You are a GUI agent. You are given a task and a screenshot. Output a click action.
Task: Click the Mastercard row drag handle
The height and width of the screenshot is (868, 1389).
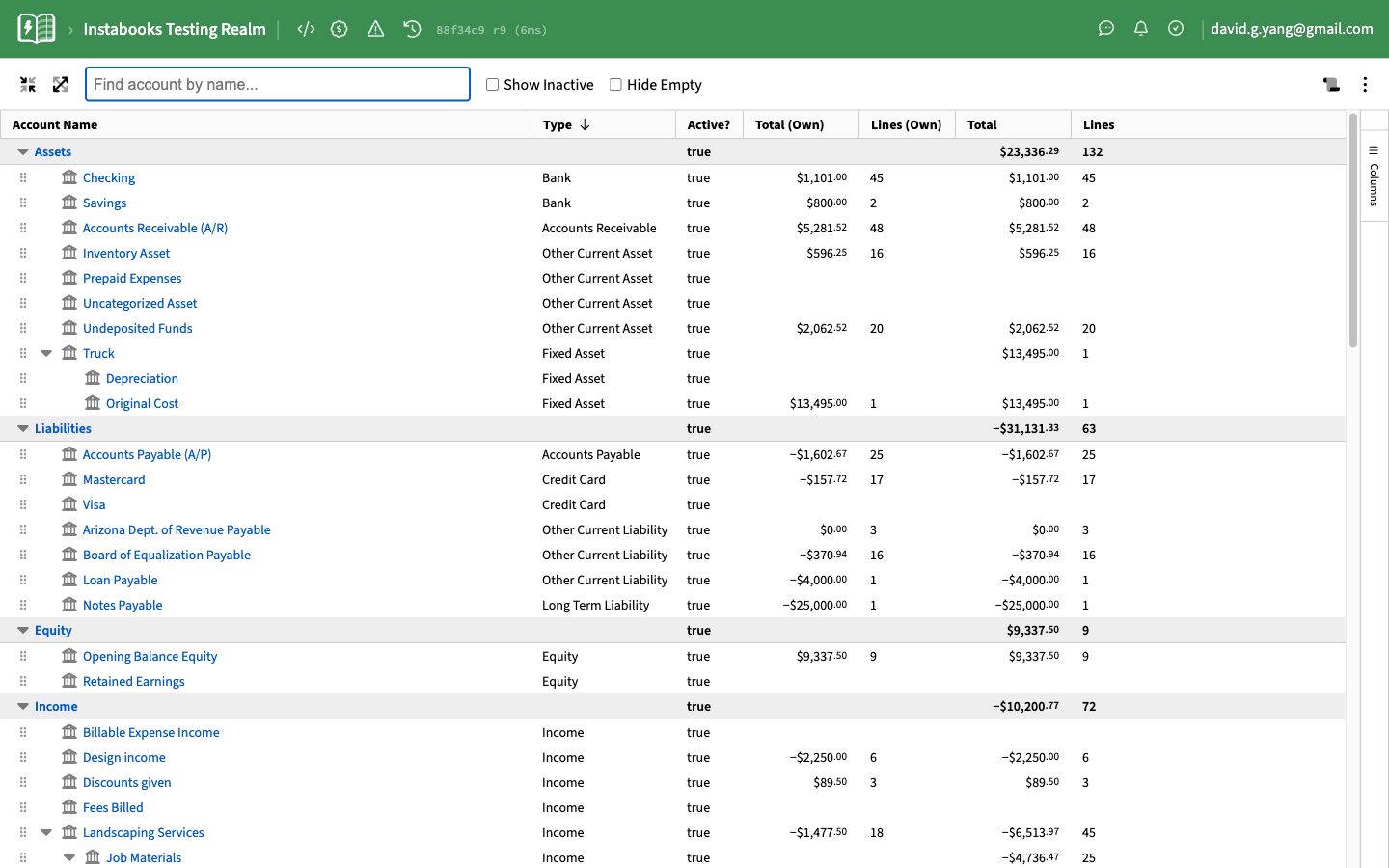coord(23,479)
